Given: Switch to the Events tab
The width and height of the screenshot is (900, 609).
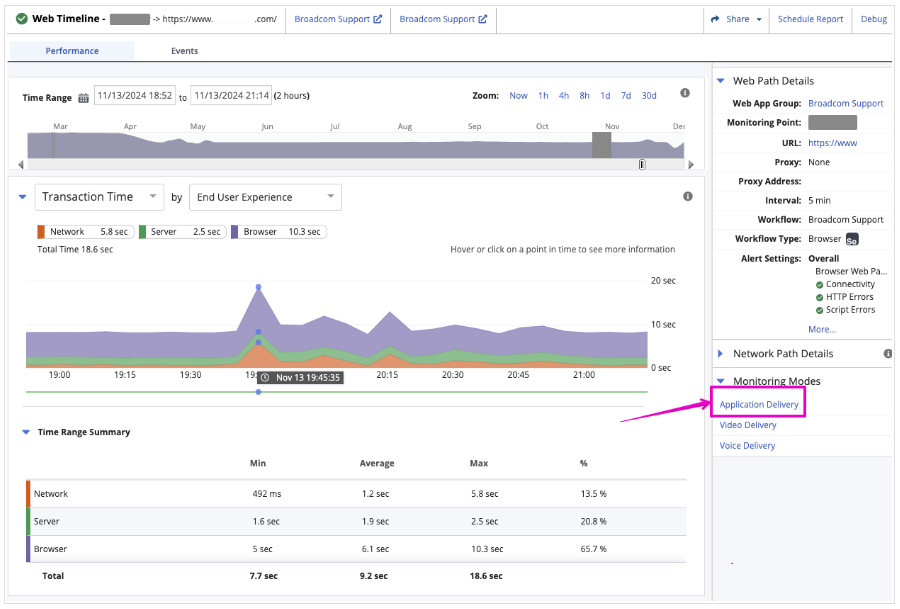Looking at the screenshot, I should (184, 51).
